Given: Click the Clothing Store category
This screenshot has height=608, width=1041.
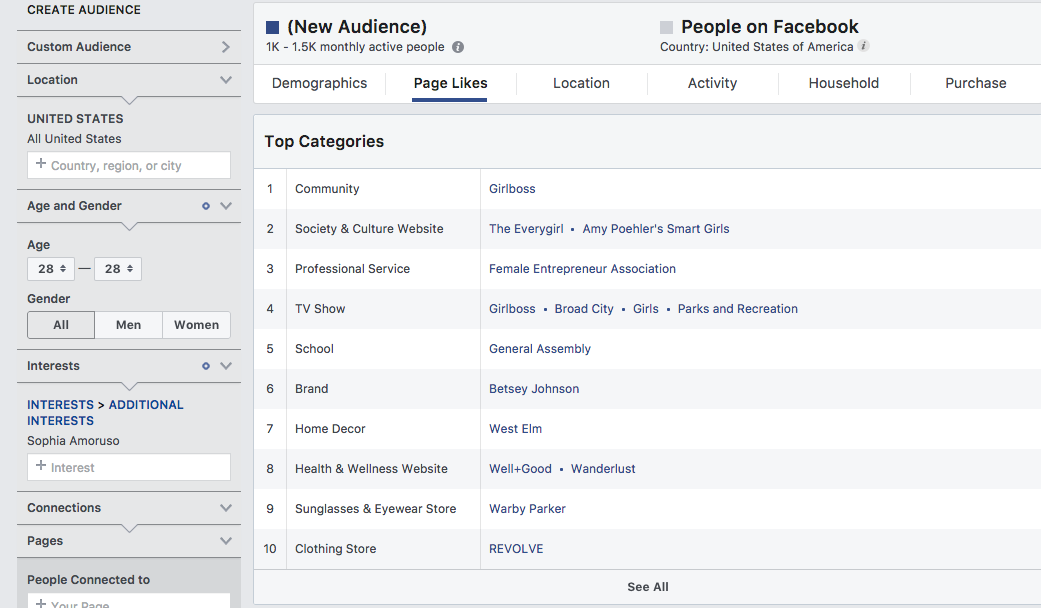Looking at the screenshot, I should tap(335, 549).
